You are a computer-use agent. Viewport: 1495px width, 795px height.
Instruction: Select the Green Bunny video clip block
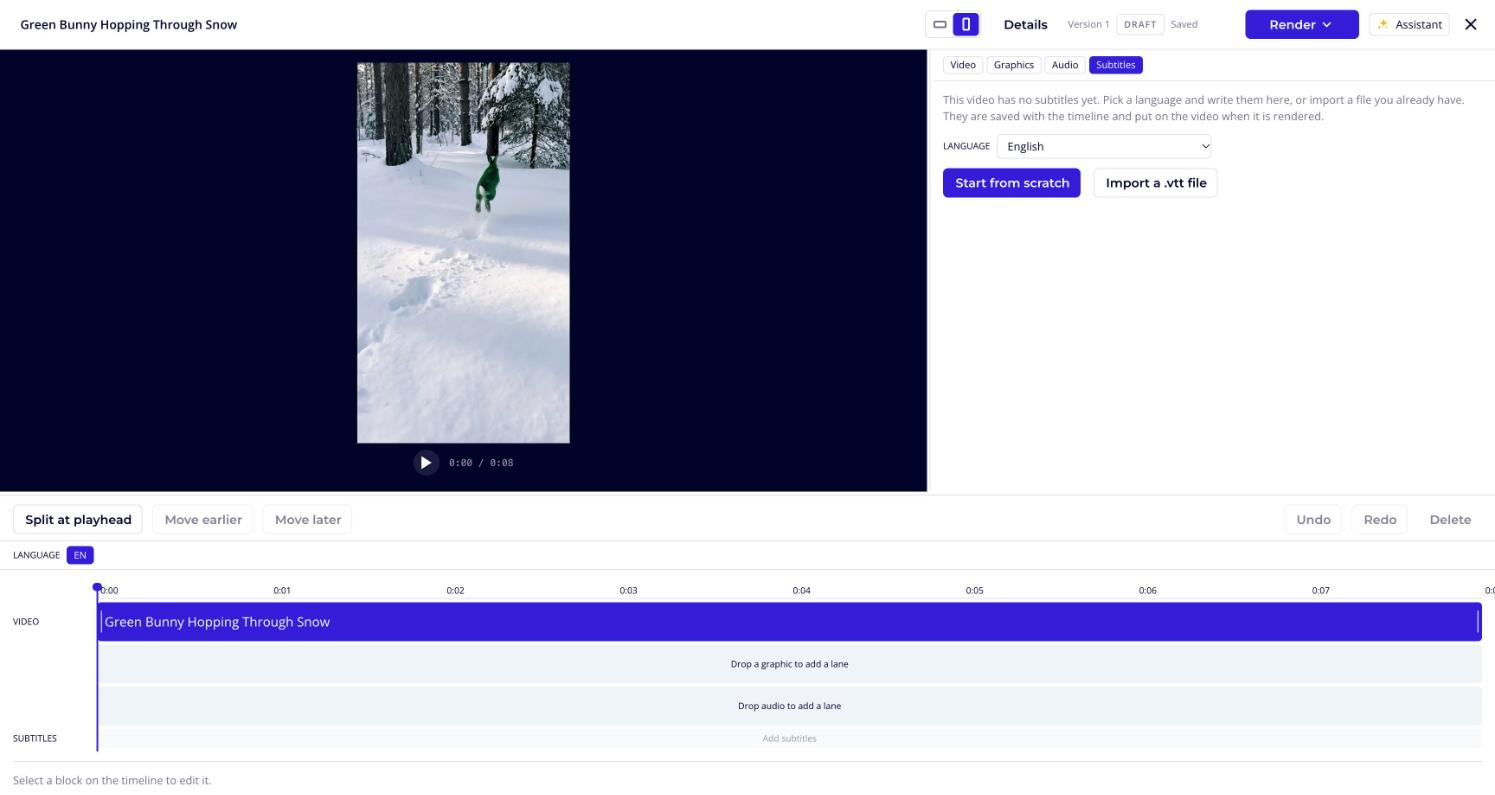[789, 622]
